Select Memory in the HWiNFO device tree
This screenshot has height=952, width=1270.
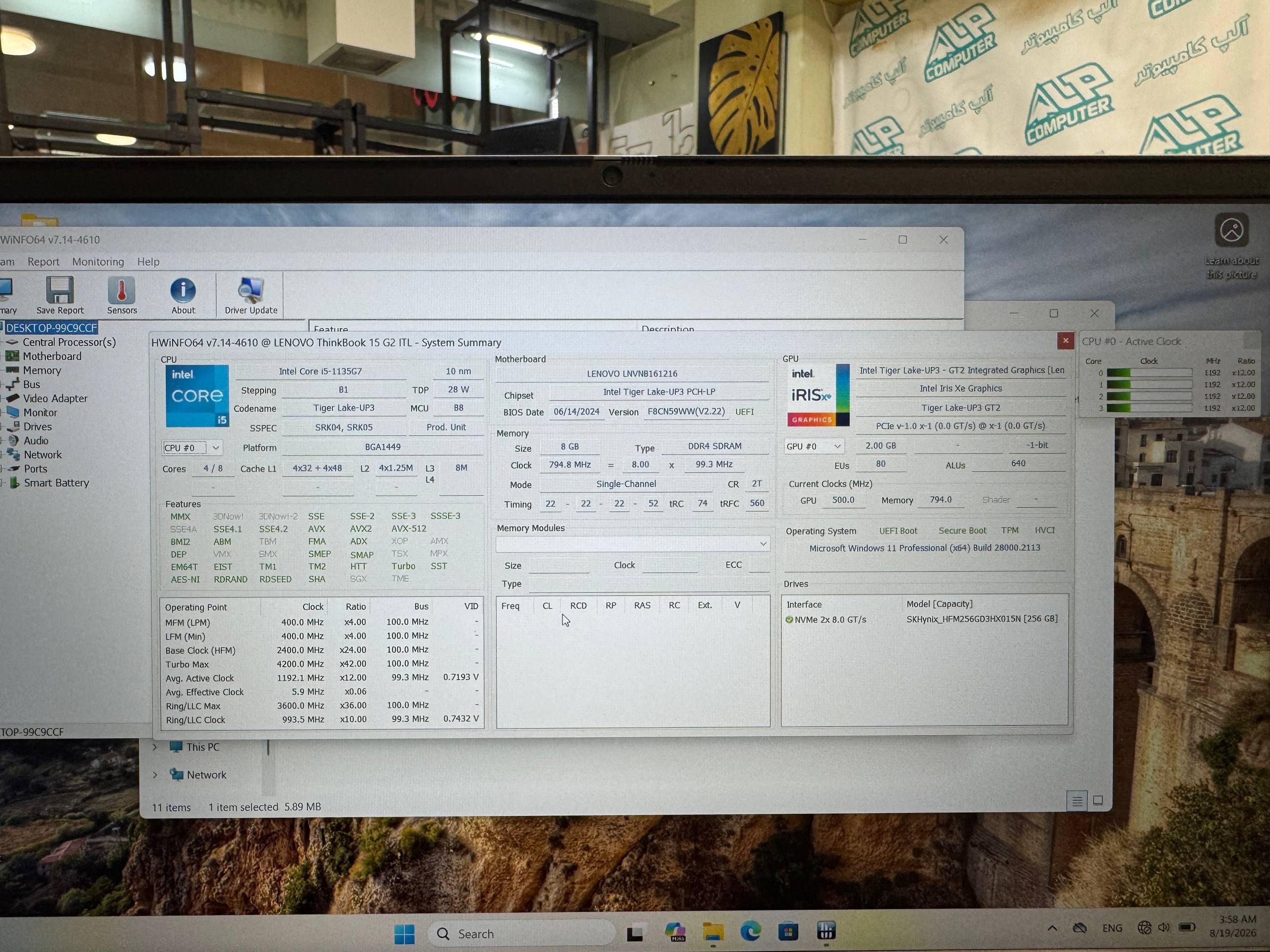click(x=42, y=371)
